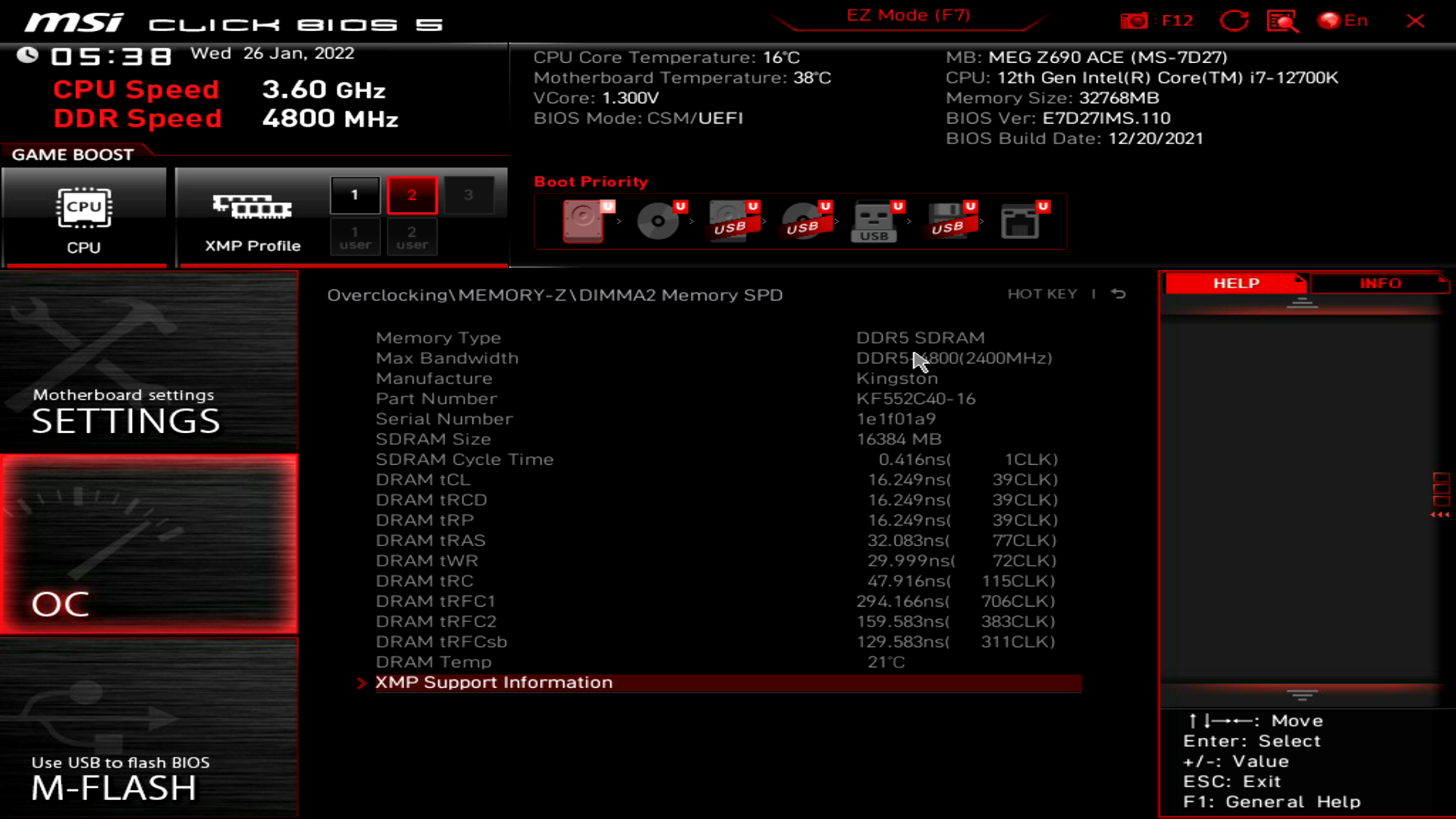This screenshot has width=1456, height=819.
Task: Click the USB flash drive boot icon
Action: pyautogui.click(x=875, y=221)
